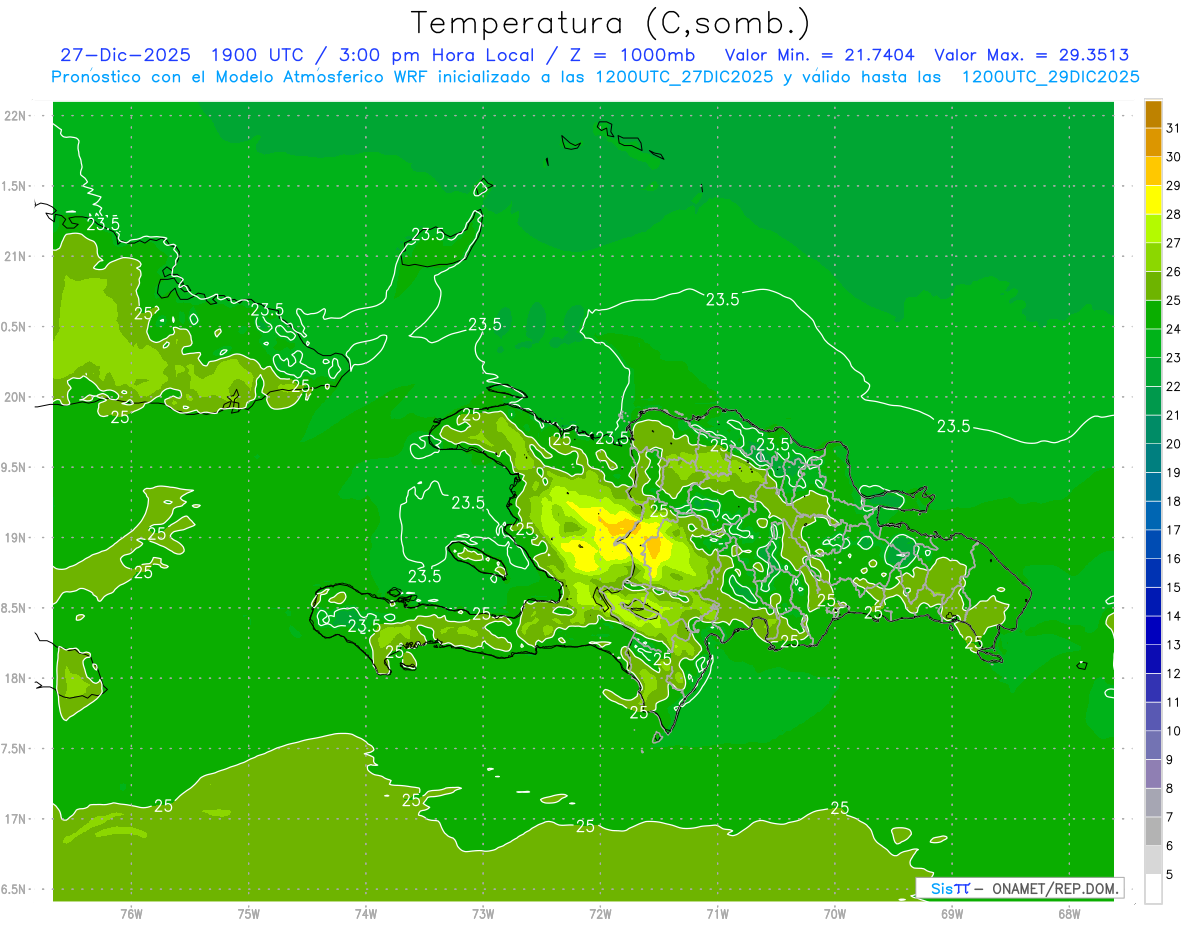Click the legend value "31"
The height and width of the screenshot is (927, 1200).
coord(1173,128)
